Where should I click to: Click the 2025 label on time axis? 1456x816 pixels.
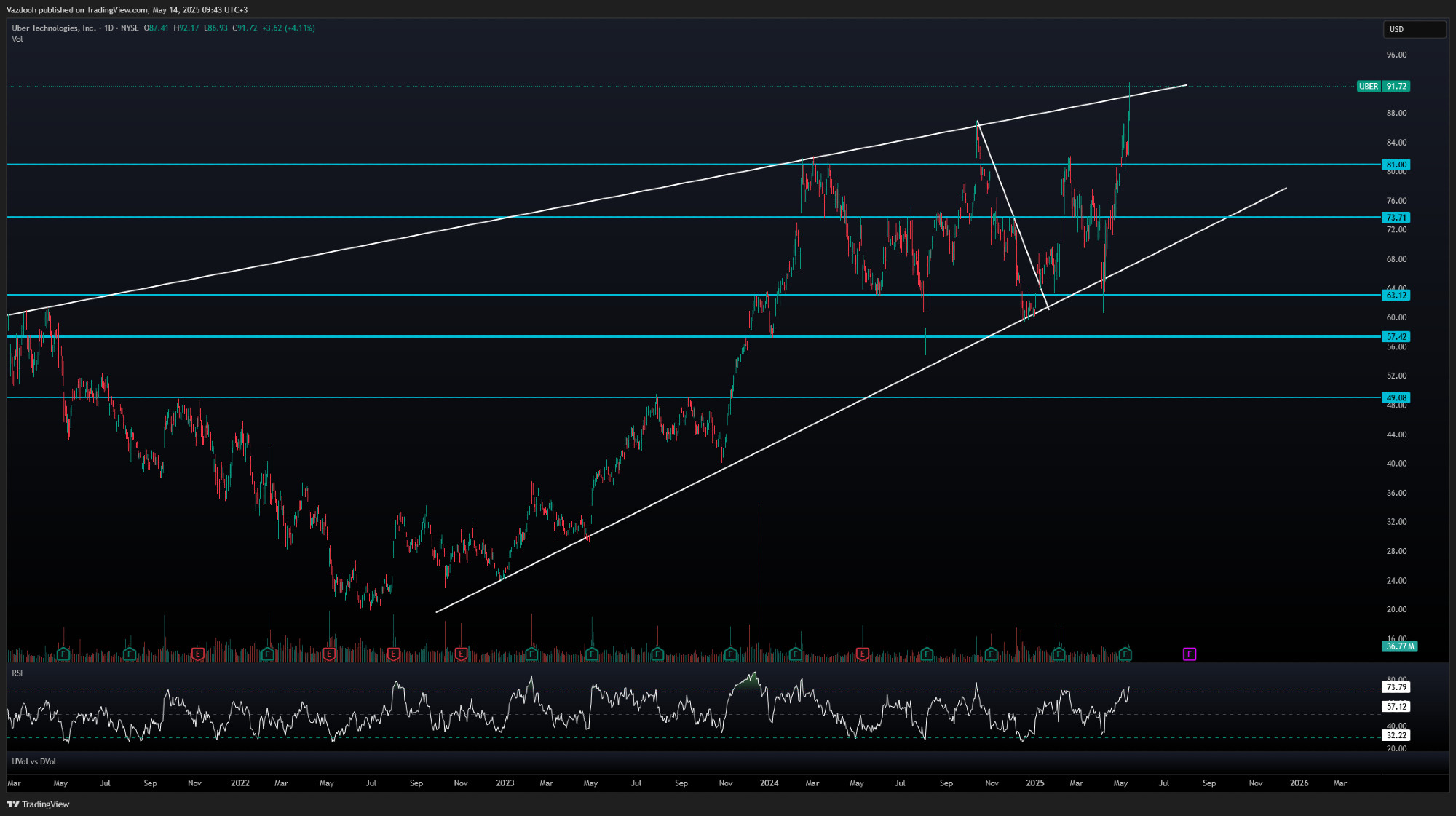coord(1035,783)
